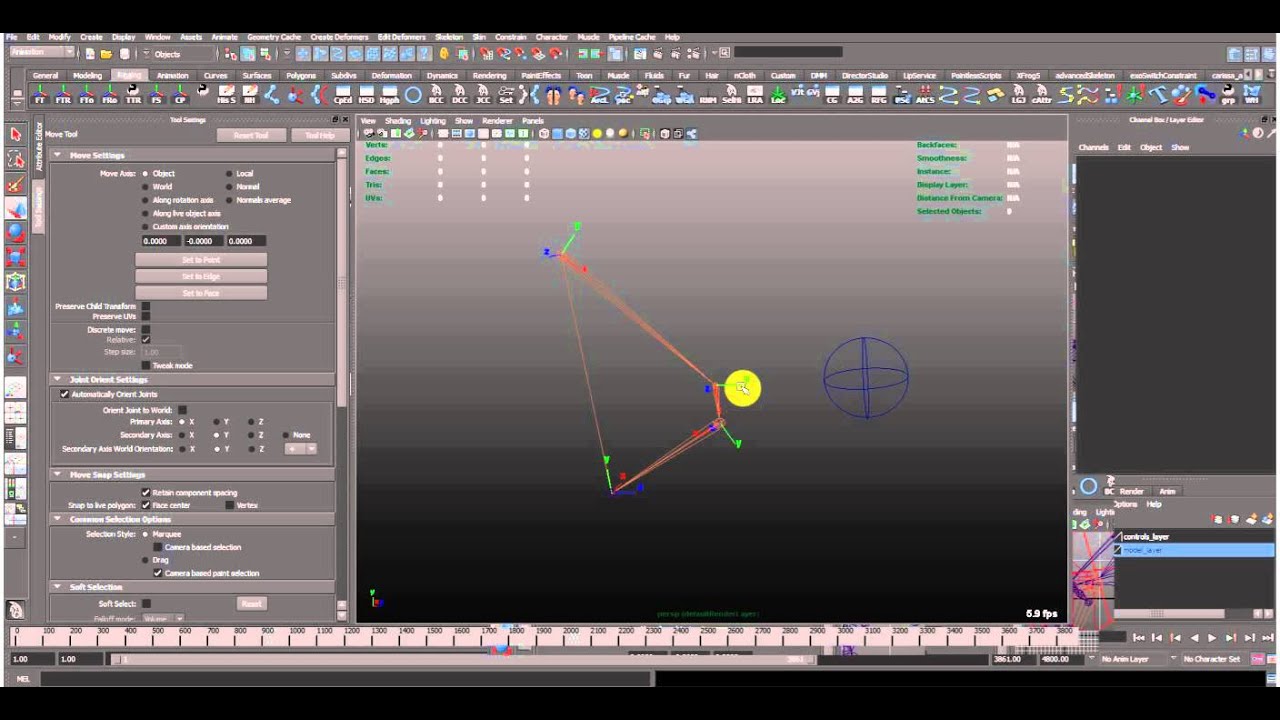The image size is (1280, 720).
Task: Expand the Soft Selection section
Action: [58, 586]
